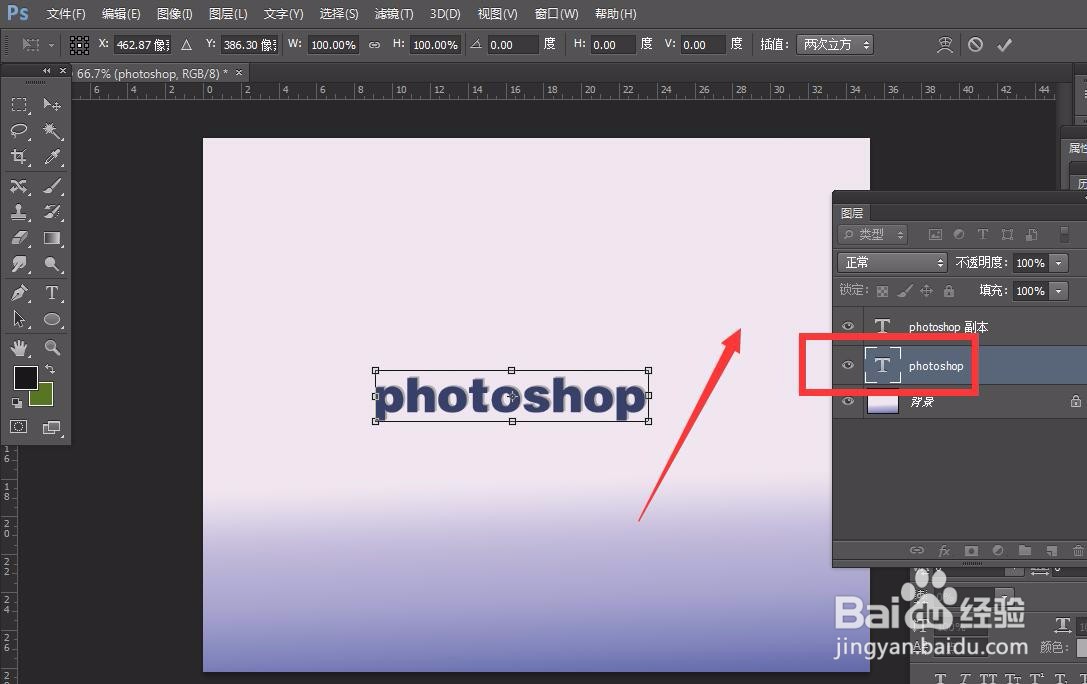Select the Move tool
Viewport: 1087px width, 684px height.
click(52, 105)
